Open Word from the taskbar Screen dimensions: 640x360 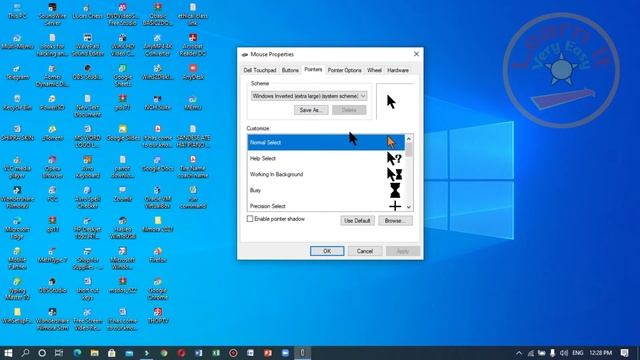[198, 353]
